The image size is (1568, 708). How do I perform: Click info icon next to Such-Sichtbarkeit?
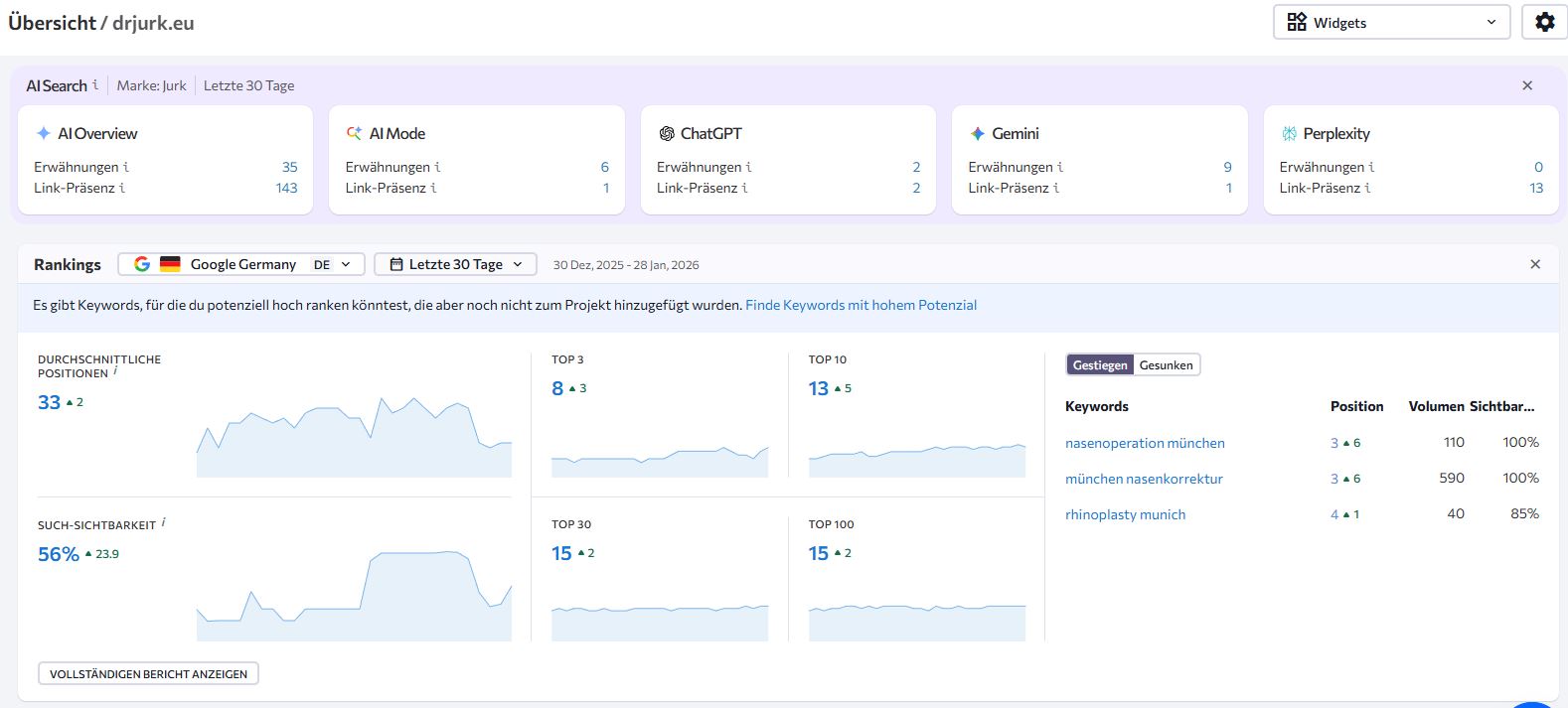coord(163,523)
